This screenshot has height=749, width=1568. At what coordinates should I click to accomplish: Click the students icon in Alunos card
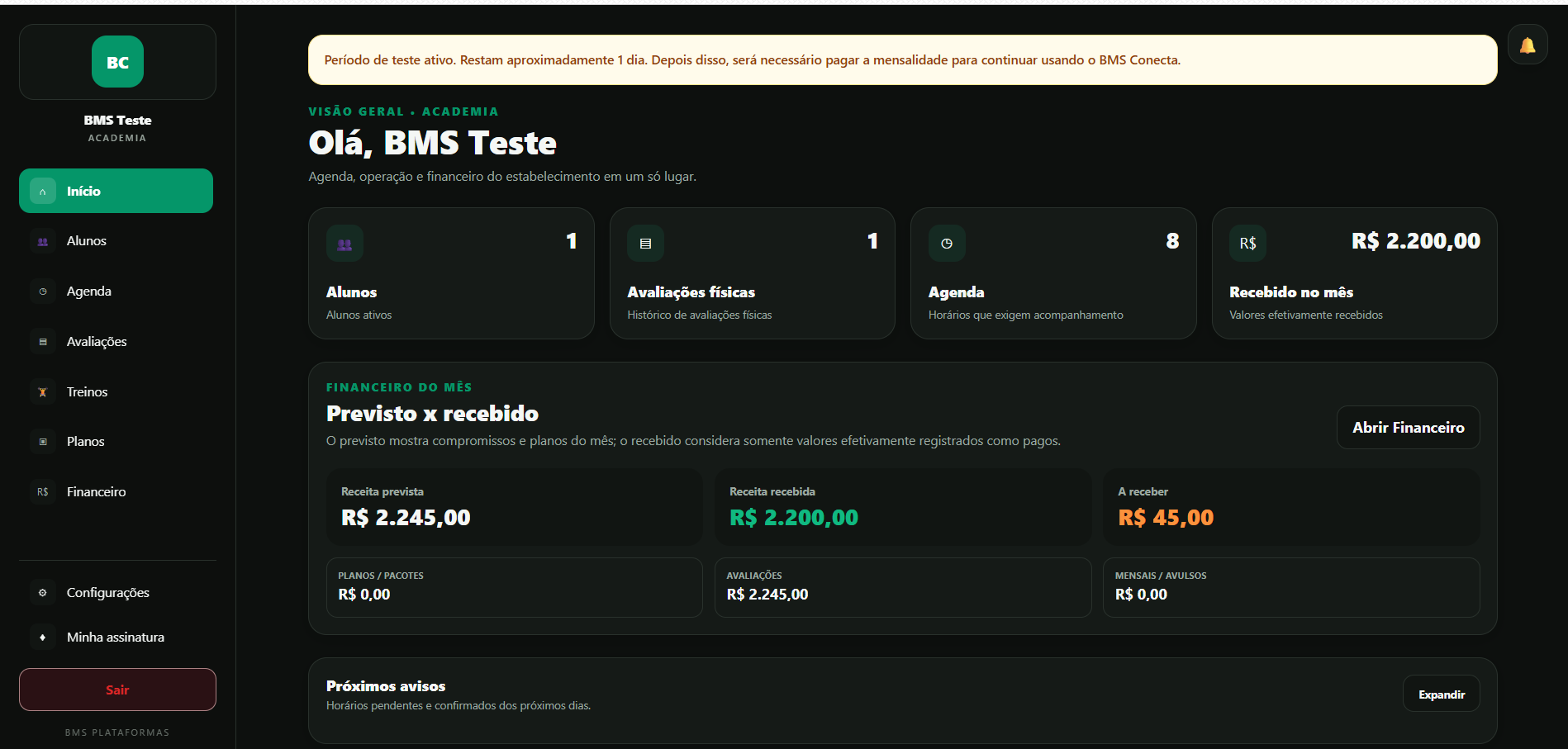(344, 244)
